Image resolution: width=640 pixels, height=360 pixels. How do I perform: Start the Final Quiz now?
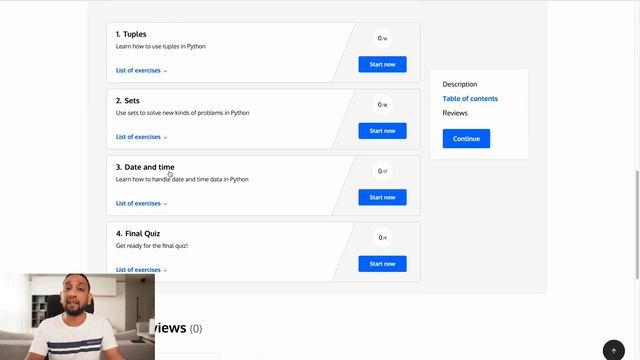pyautogui.click(x=382, y=264)
